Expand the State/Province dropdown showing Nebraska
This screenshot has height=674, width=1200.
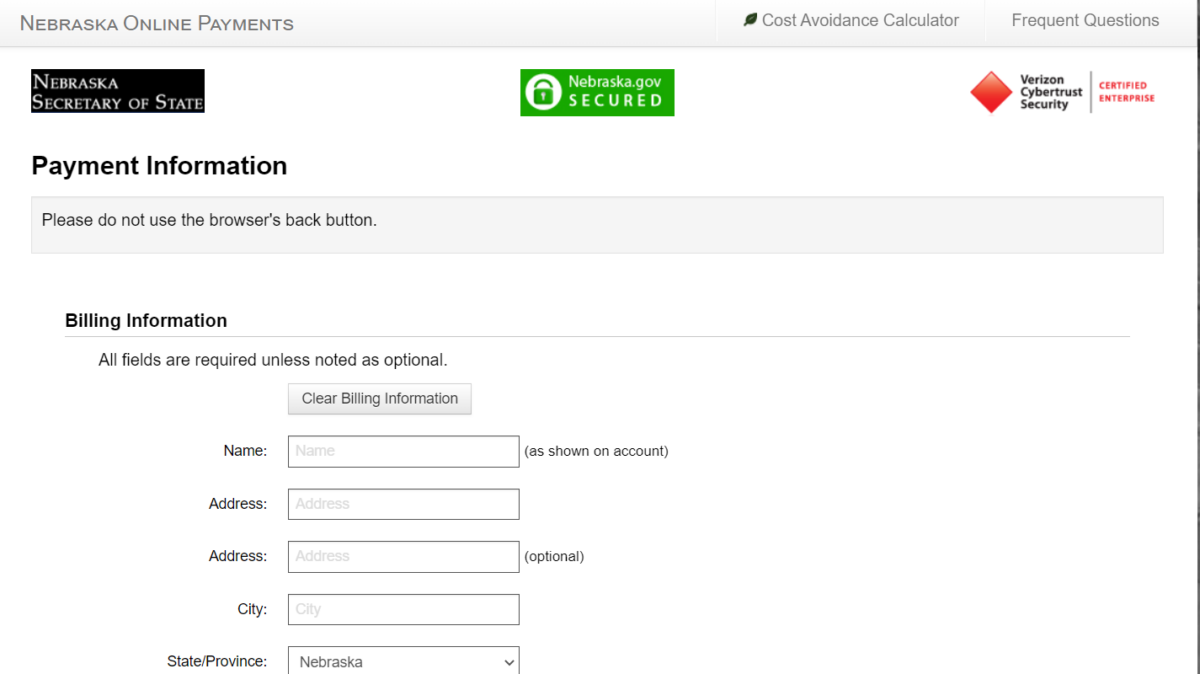pos(403,661)
